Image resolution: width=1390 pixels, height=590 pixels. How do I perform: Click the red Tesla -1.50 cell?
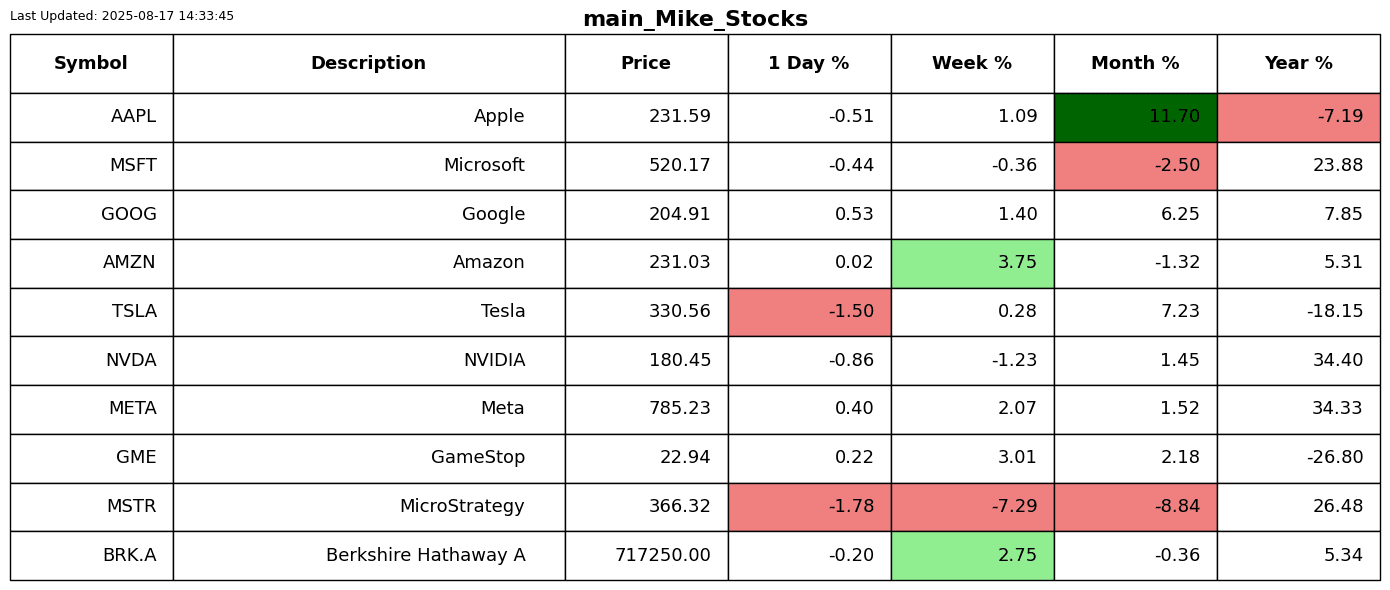click(809, 312)
